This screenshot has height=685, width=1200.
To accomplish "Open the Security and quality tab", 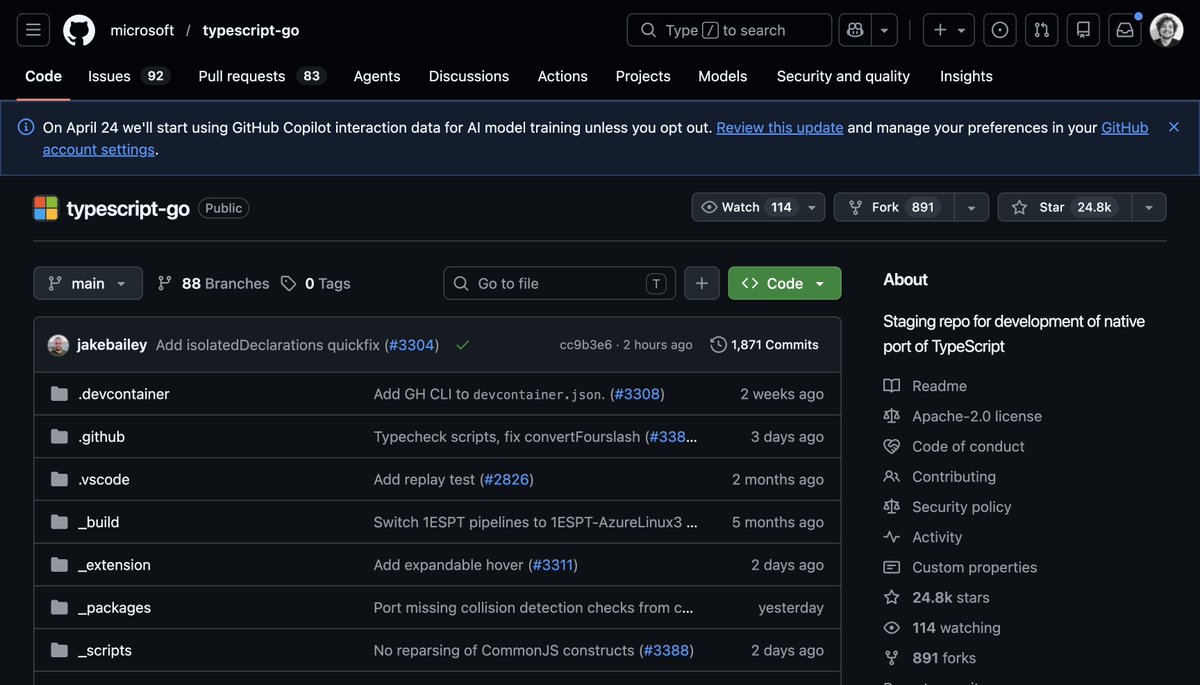I will tap(843, 76).
